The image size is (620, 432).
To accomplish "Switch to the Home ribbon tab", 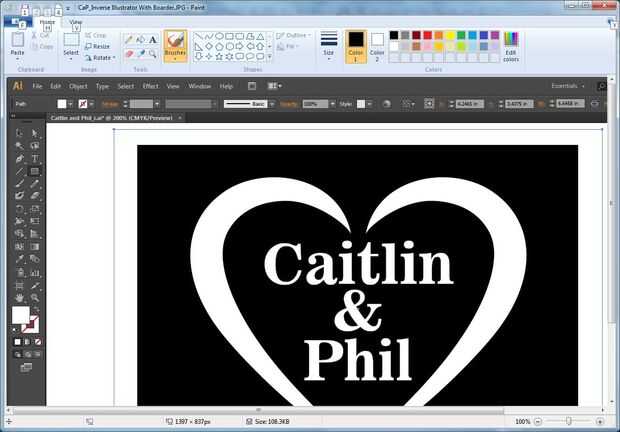I will click(47, 22).
